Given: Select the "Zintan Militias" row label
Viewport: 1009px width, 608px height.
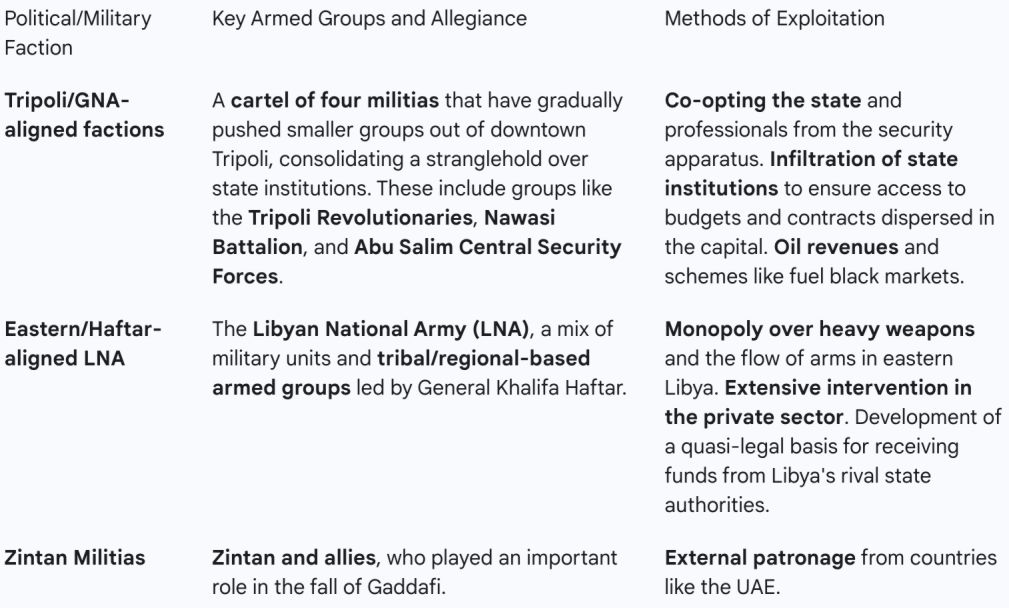Looking at the screenshot, I should pos(75,558).
